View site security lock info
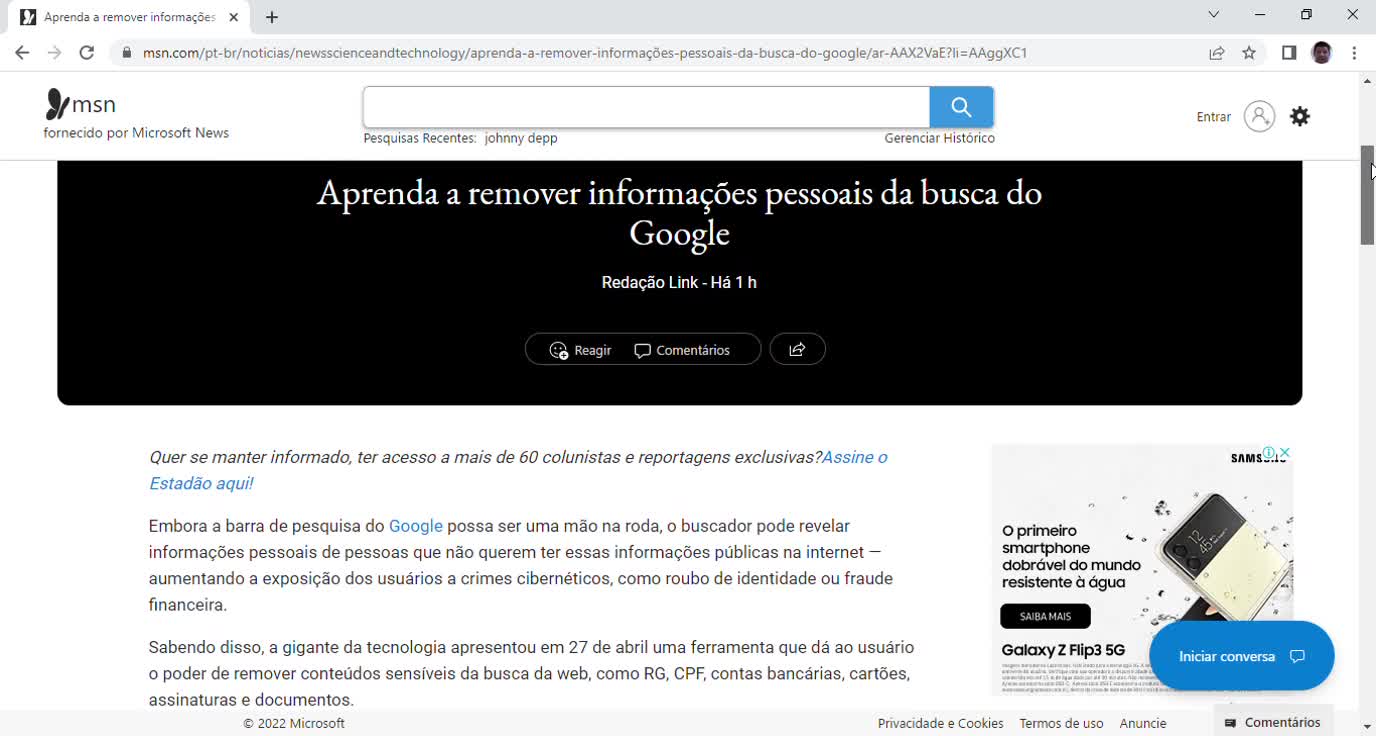 click(126, 53)
